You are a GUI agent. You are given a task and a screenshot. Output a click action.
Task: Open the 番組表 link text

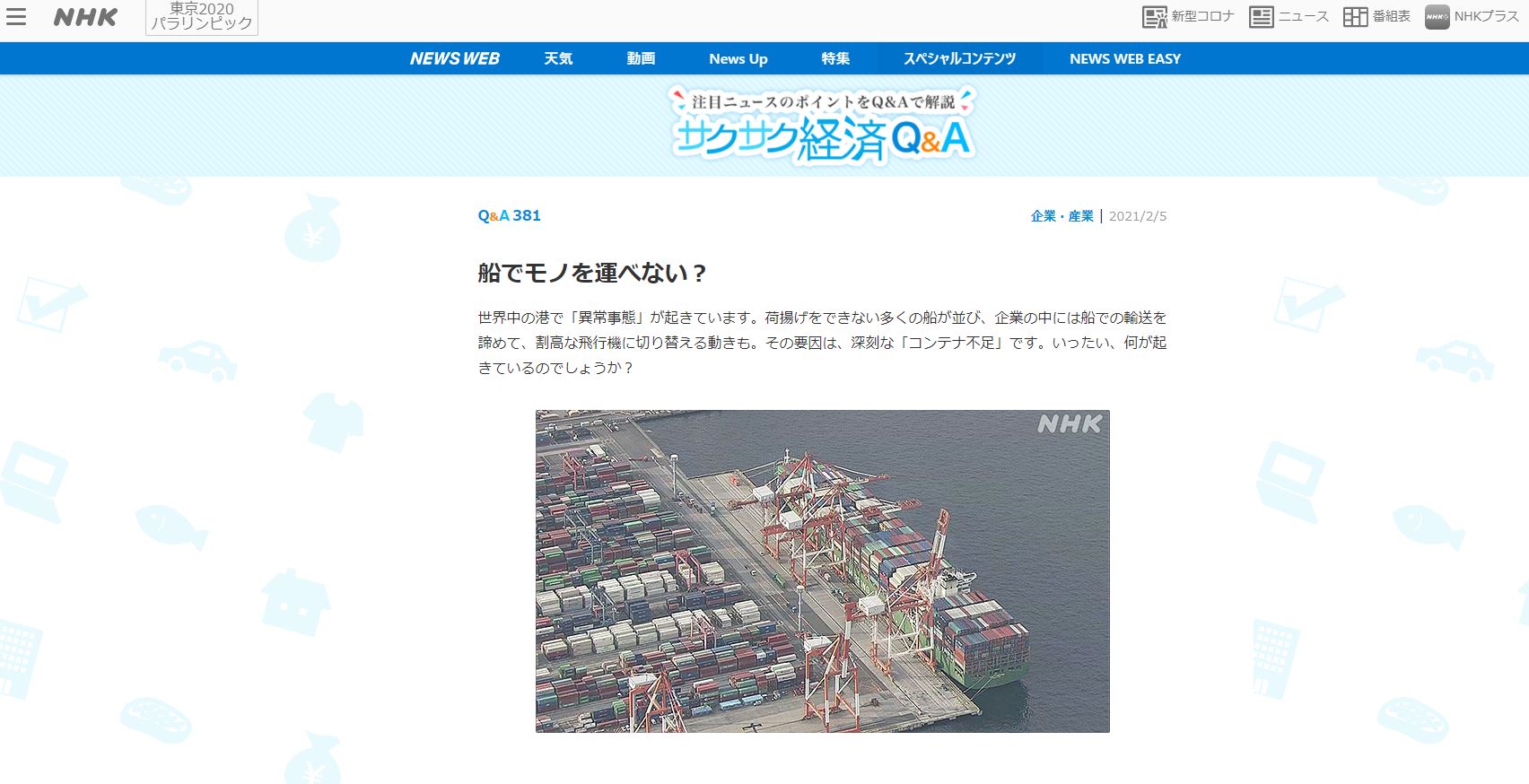click(1392, 16)
